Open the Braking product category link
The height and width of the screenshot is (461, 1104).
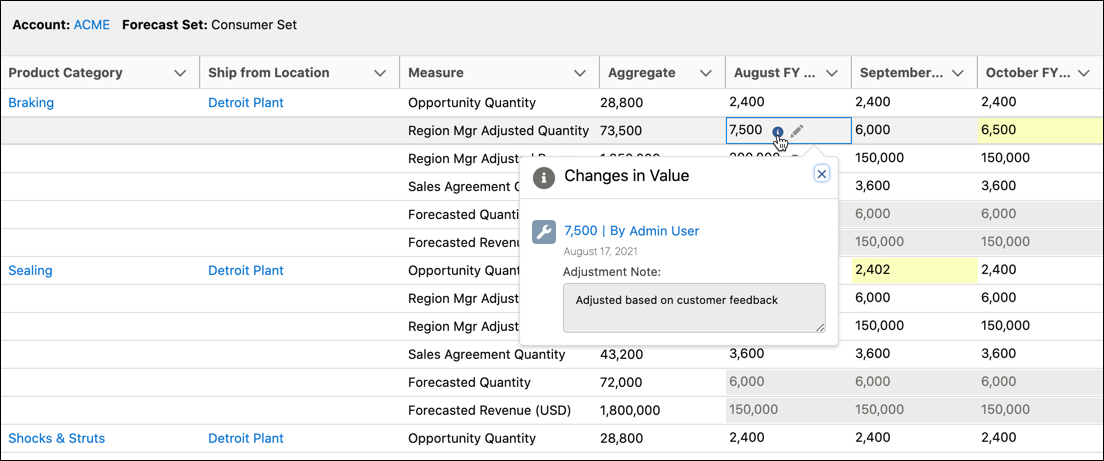tap(31, 102)
